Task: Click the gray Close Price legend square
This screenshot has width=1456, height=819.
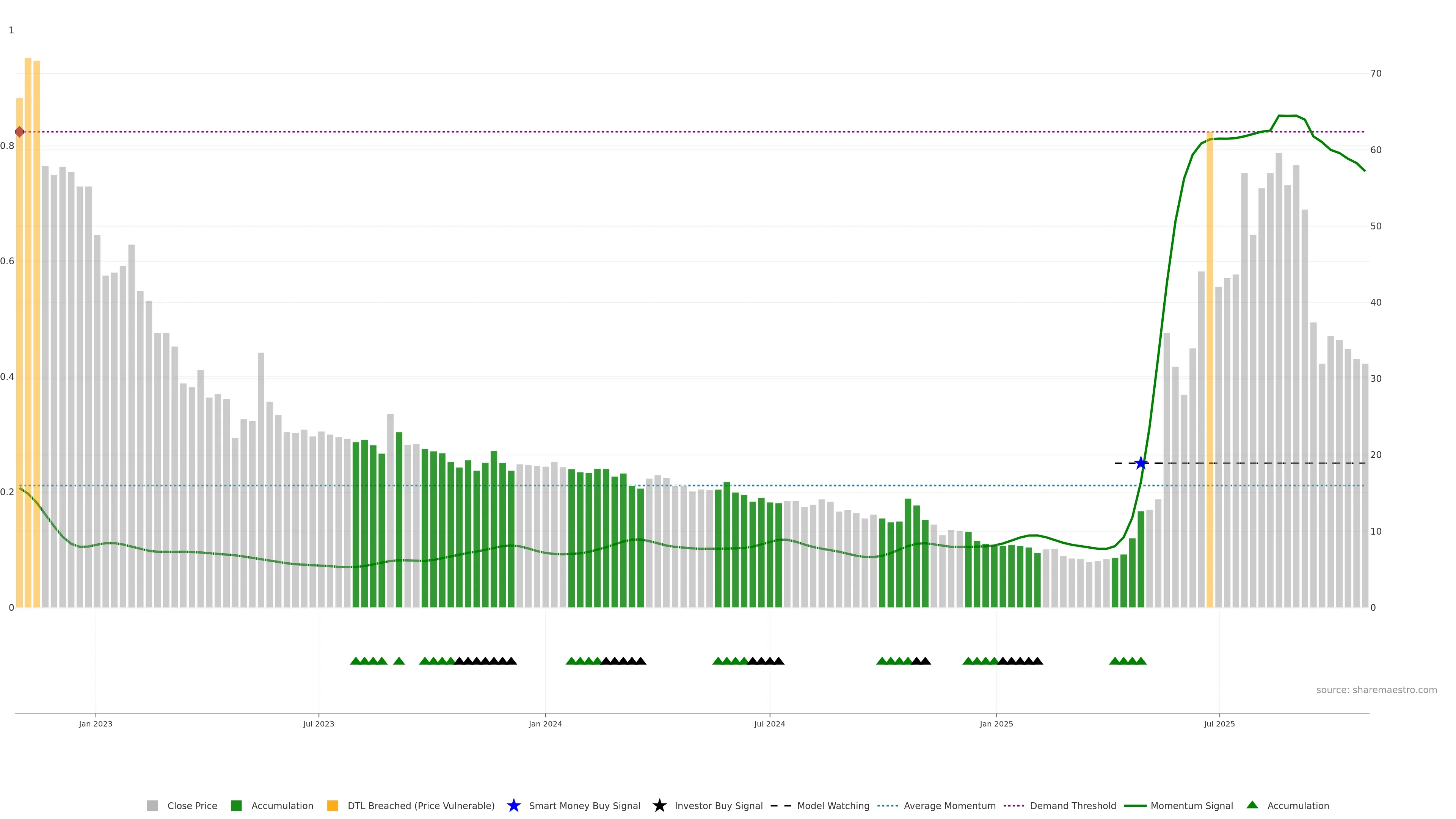Action: click(x=152, y=806)
